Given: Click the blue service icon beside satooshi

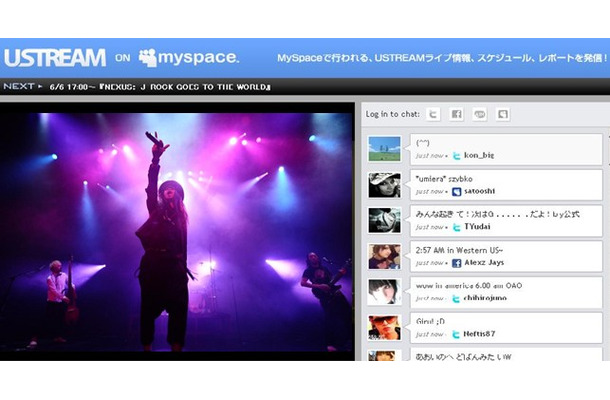Looking at the screenshot, I should pyautogui.click(x=457, y=191).
